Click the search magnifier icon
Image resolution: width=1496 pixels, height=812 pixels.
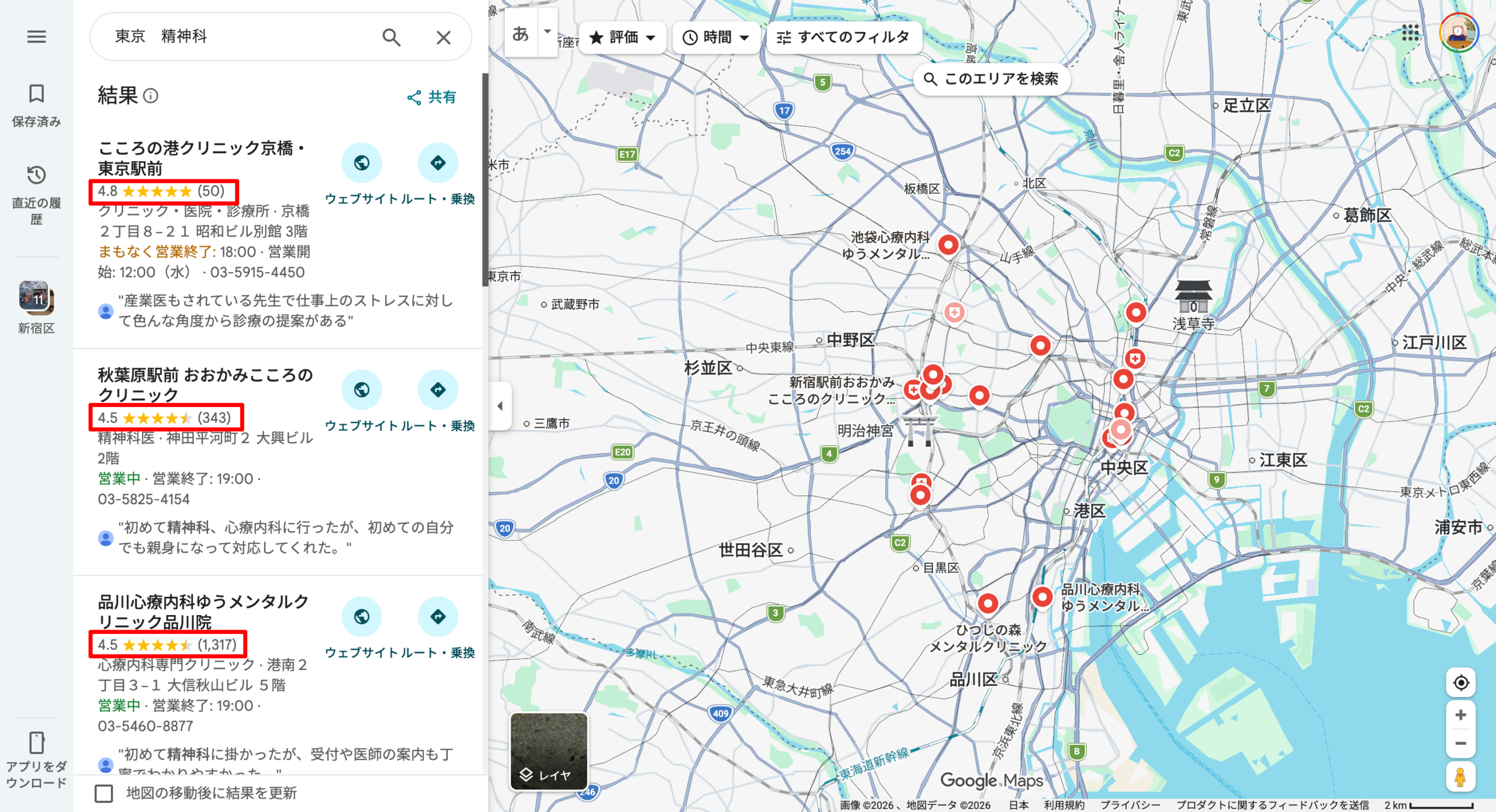(392, 37)
